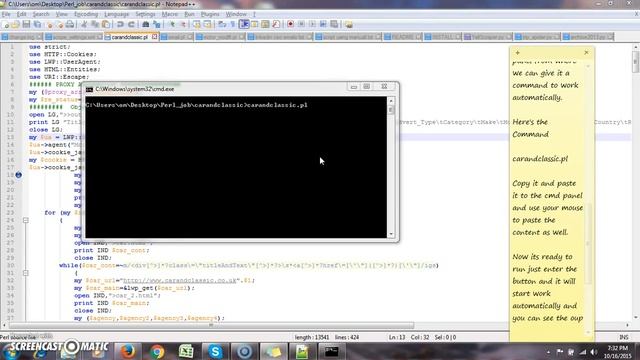The width and height of the screenshot is (640, 360).
Task: Switch to the INSTALL tab
Action: coord(442,37)
